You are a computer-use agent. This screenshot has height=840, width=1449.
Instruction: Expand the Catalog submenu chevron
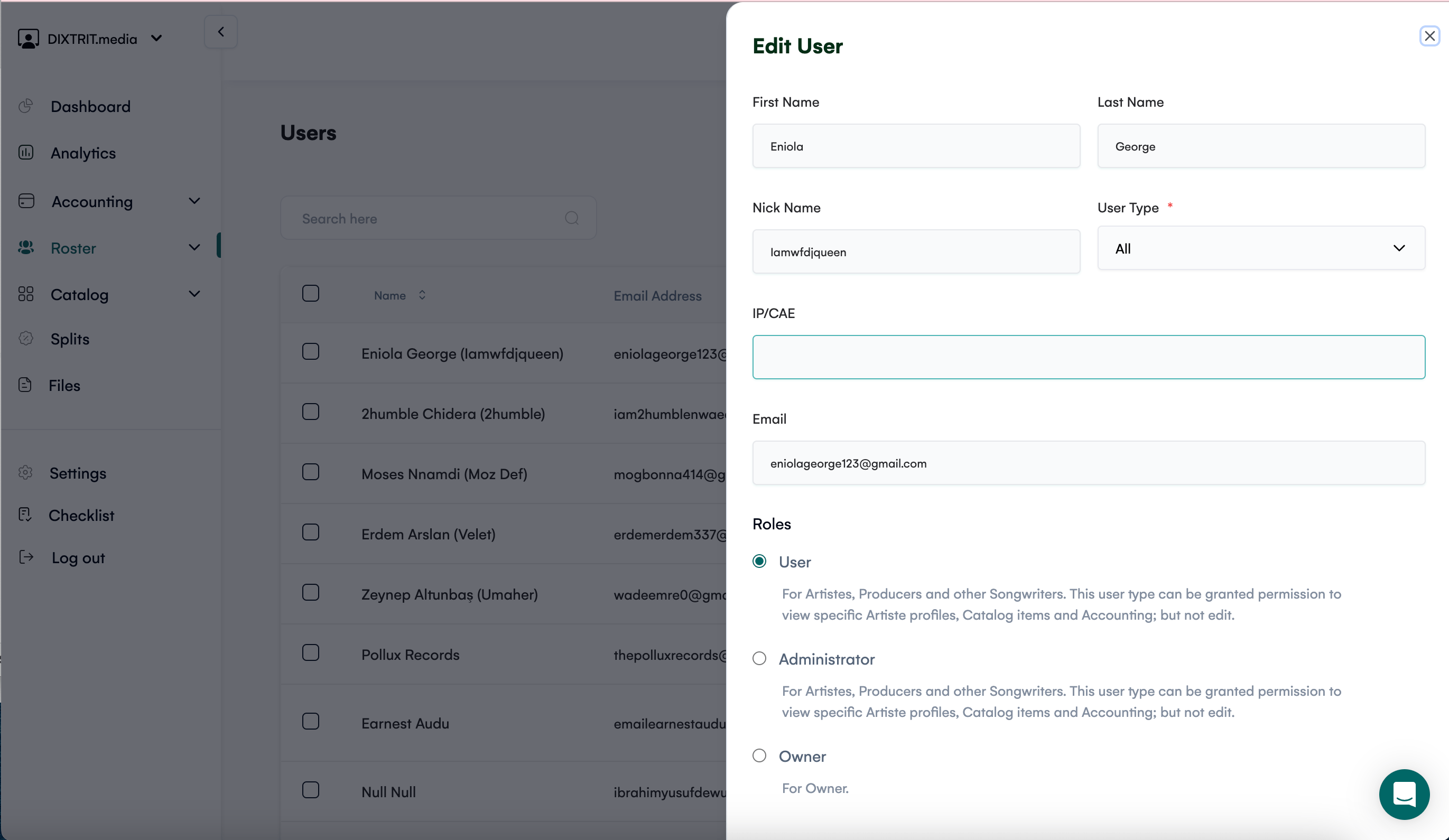(194, 294)
